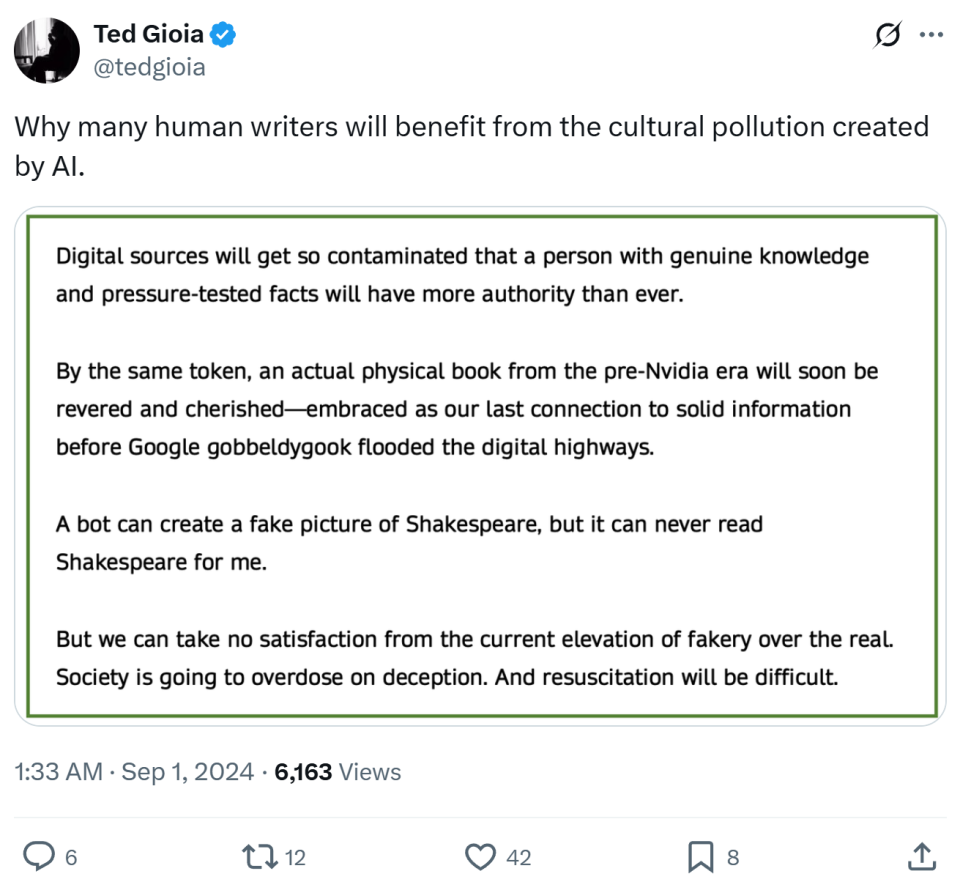Click the Grok slashed-circle icon

coord(886,36)
